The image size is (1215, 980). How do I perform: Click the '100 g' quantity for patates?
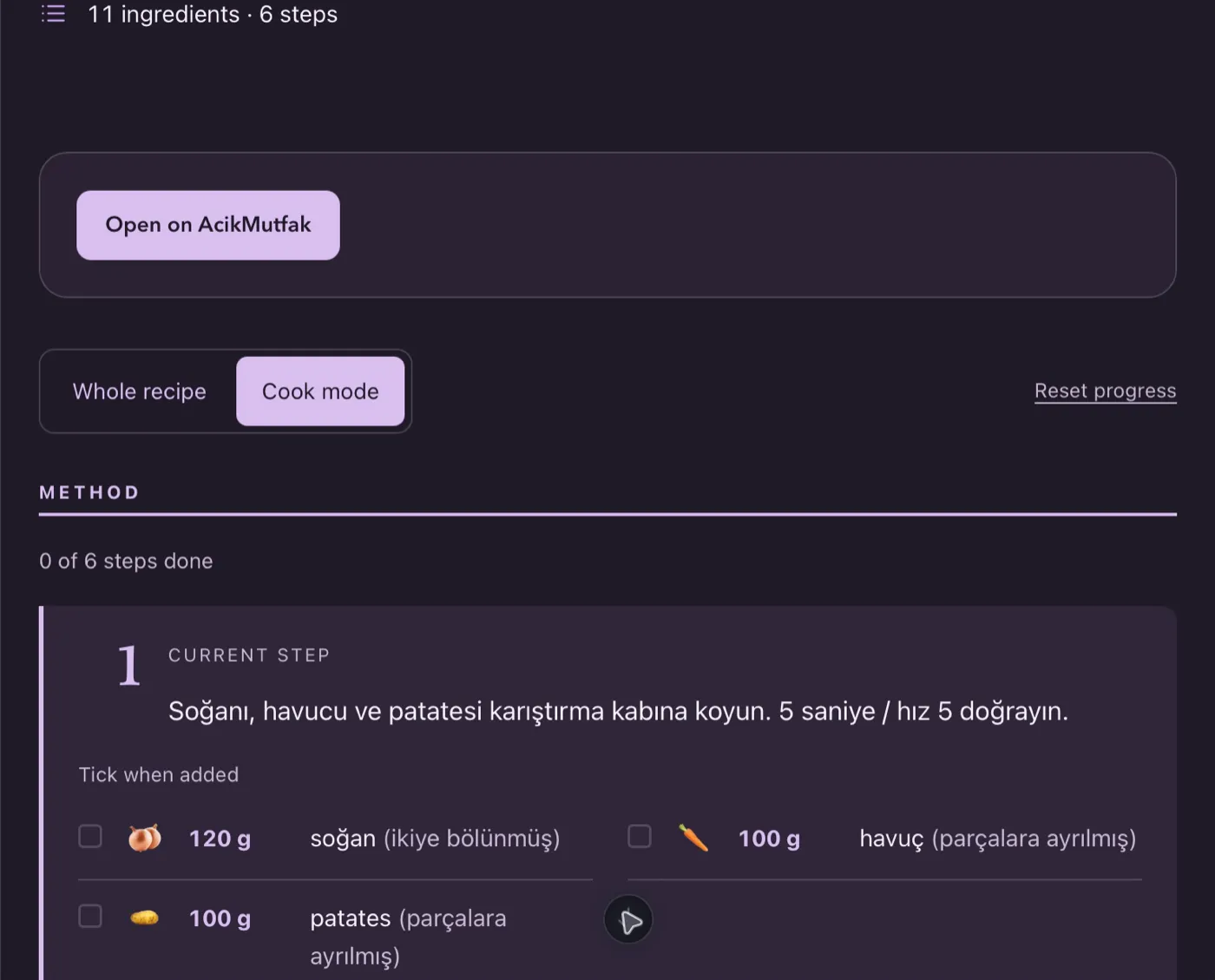click(220, 918)
